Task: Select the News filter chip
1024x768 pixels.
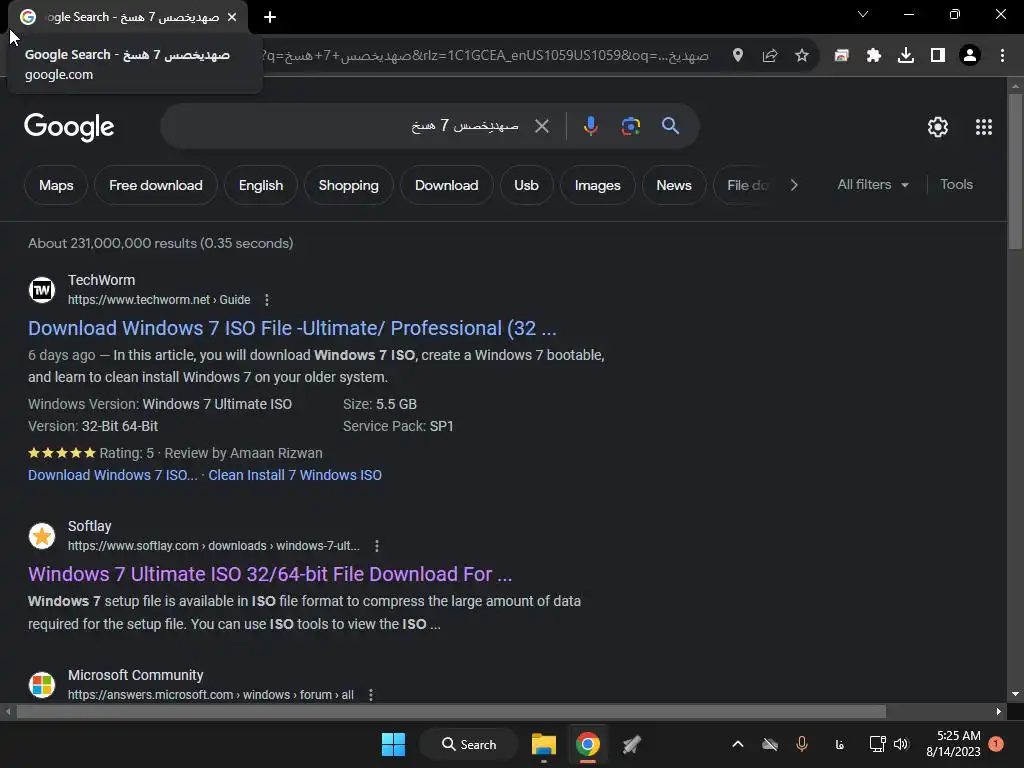Action: click(674, 185)
